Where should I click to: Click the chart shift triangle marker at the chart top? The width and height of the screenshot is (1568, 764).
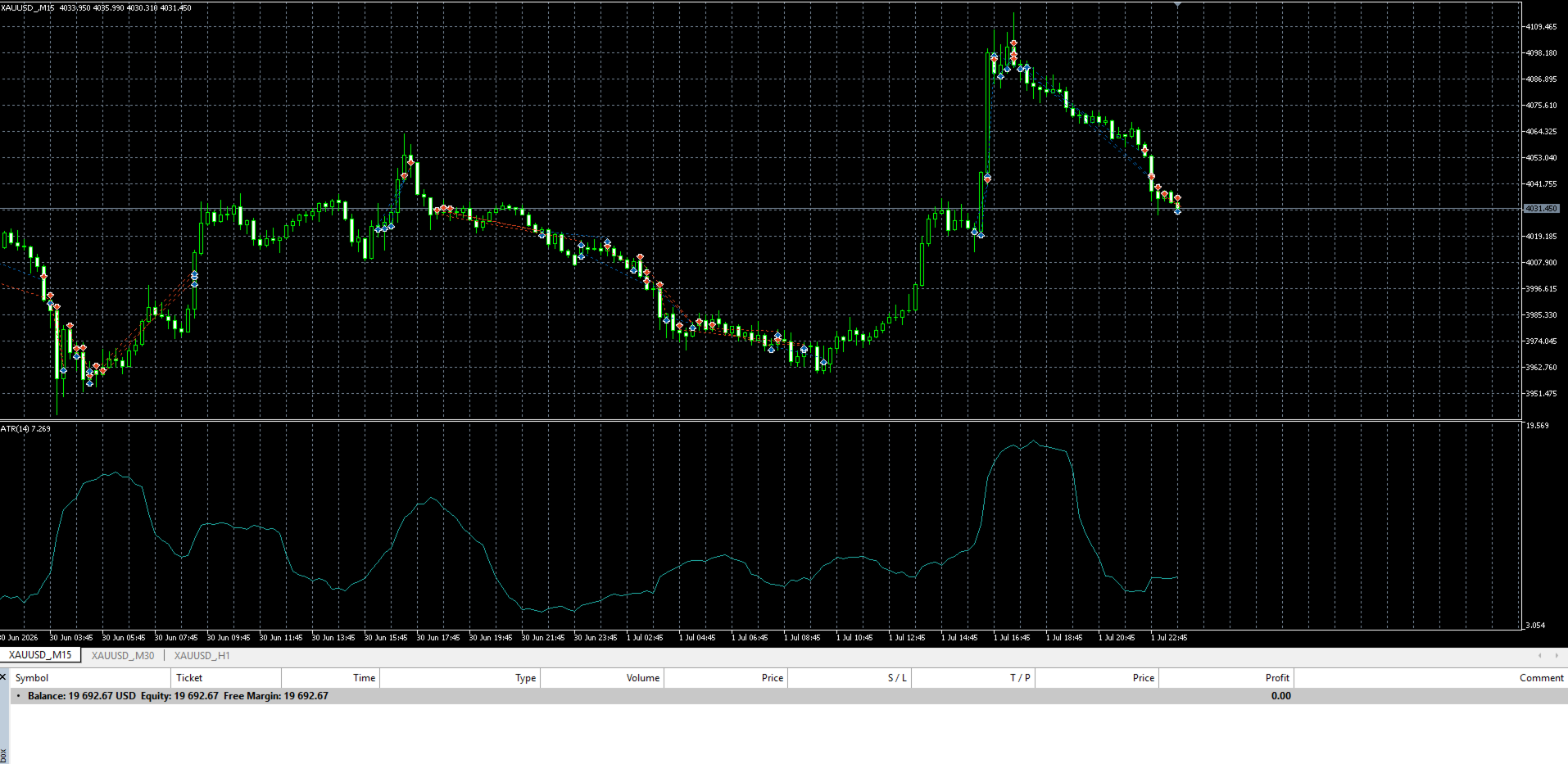coord(1178,5)
